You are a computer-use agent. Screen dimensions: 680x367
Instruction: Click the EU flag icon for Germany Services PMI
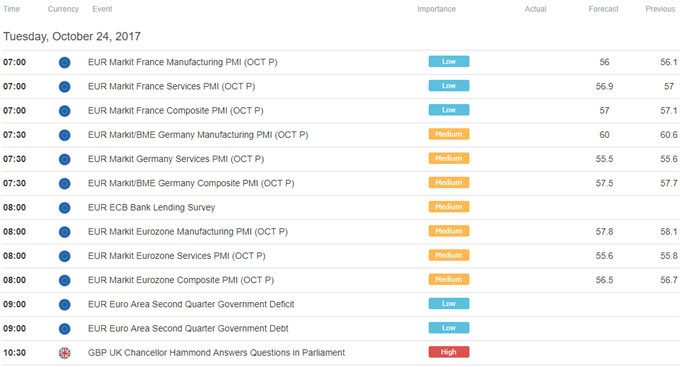(65, 160)
